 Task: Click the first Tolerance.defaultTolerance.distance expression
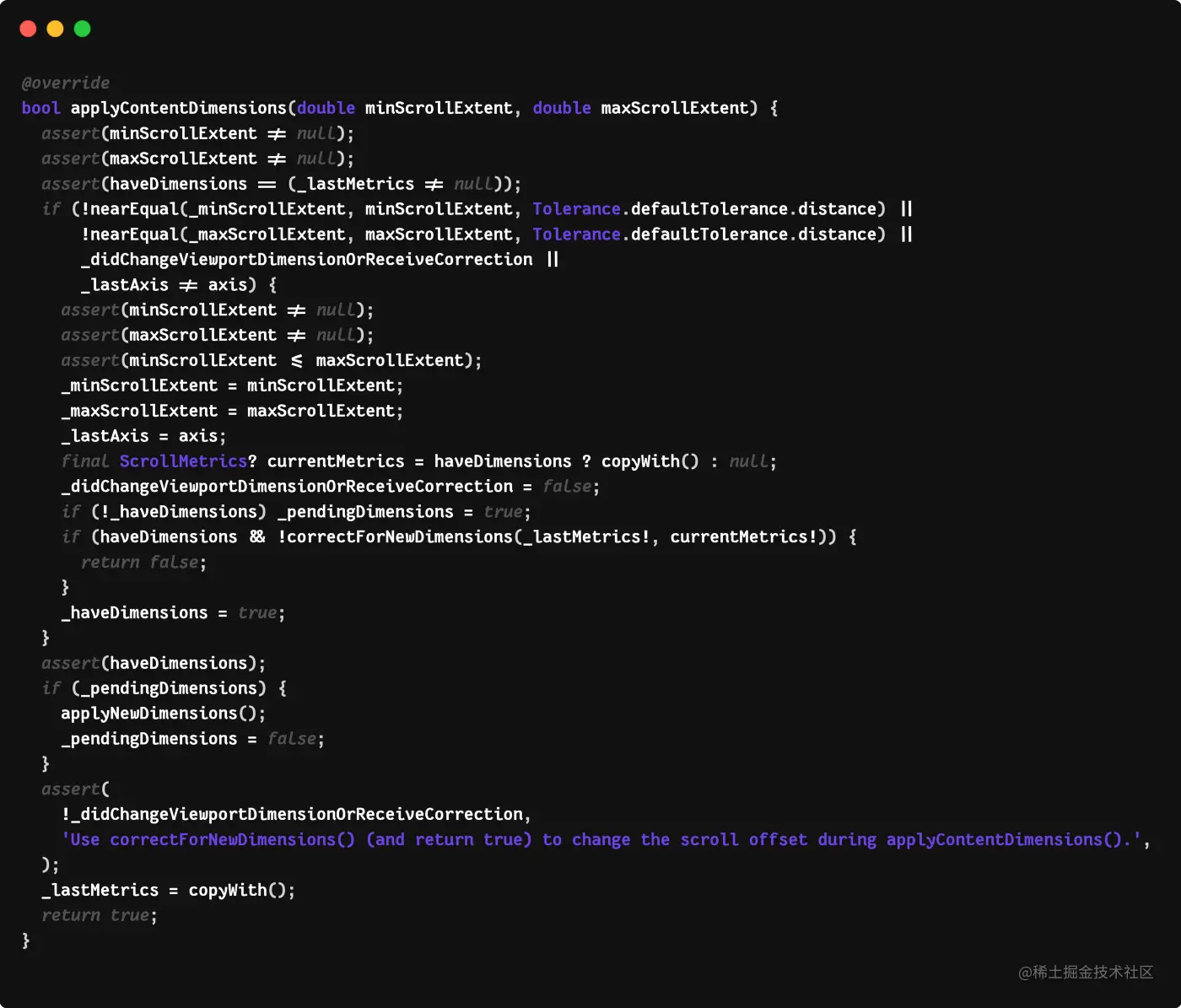coord(709,208)
